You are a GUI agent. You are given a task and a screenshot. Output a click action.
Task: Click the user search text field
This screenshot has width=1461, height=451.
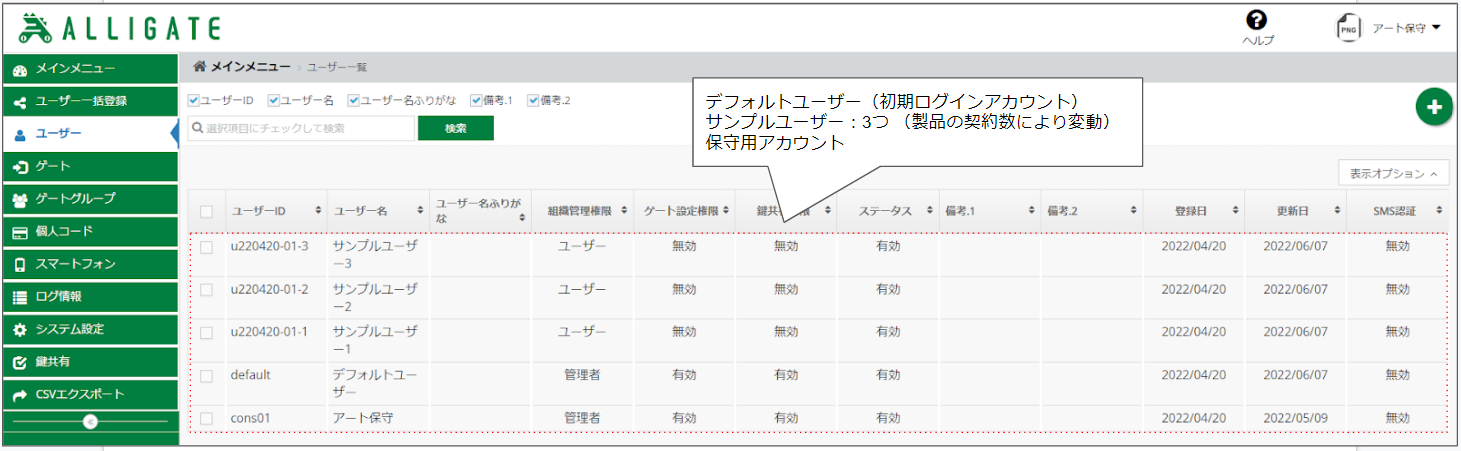[x=300, y=128]
